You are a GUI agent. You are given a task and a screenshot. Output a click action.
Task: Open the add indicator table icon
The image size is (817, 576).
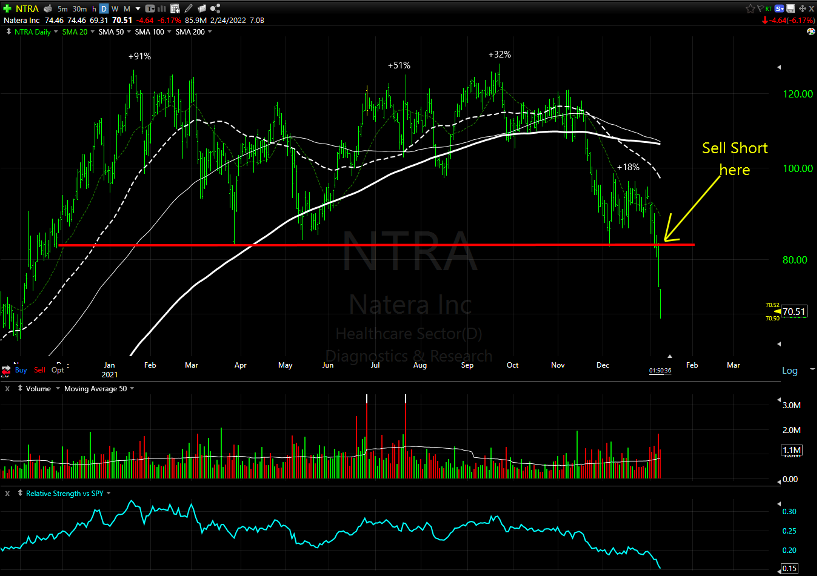[175, 8]
